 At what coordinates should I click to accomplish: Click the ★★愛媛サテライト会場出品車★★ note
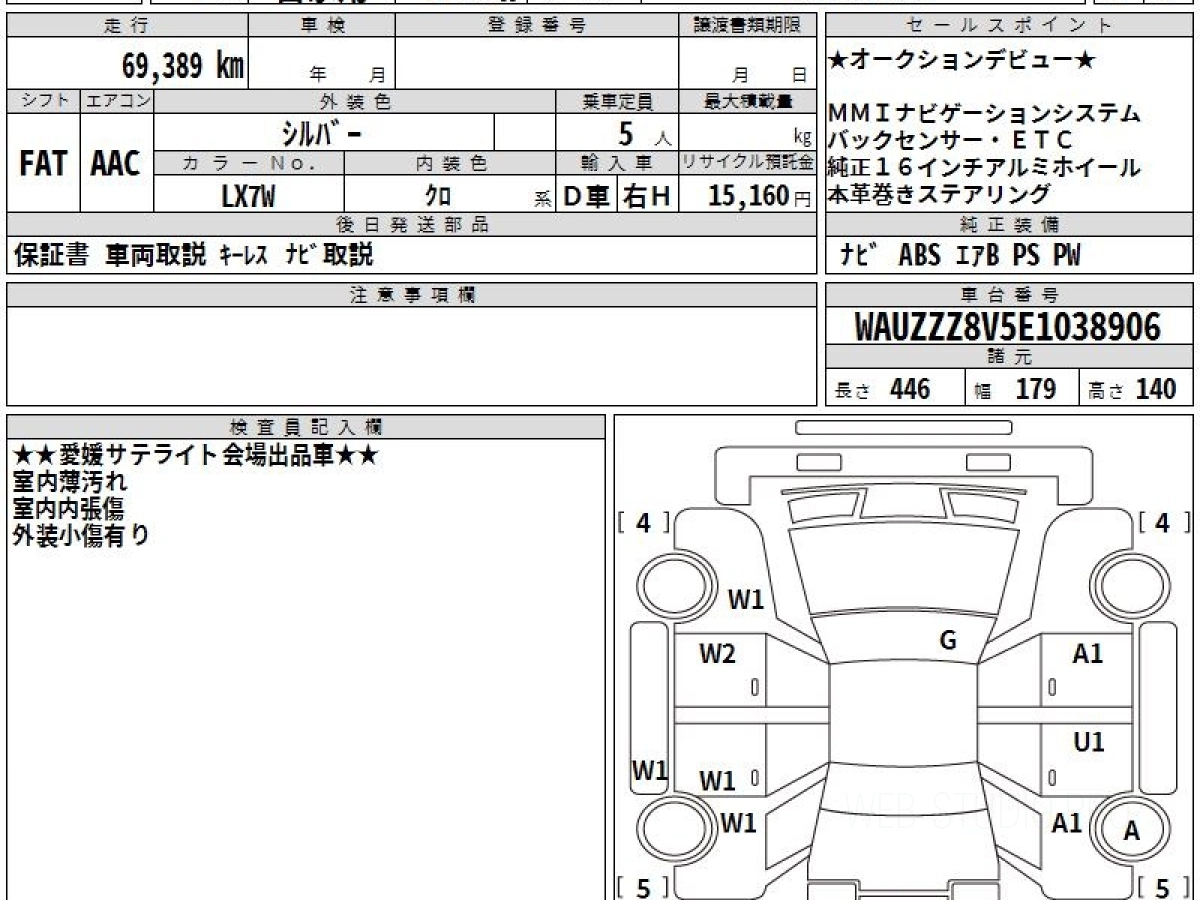[196, 456]
